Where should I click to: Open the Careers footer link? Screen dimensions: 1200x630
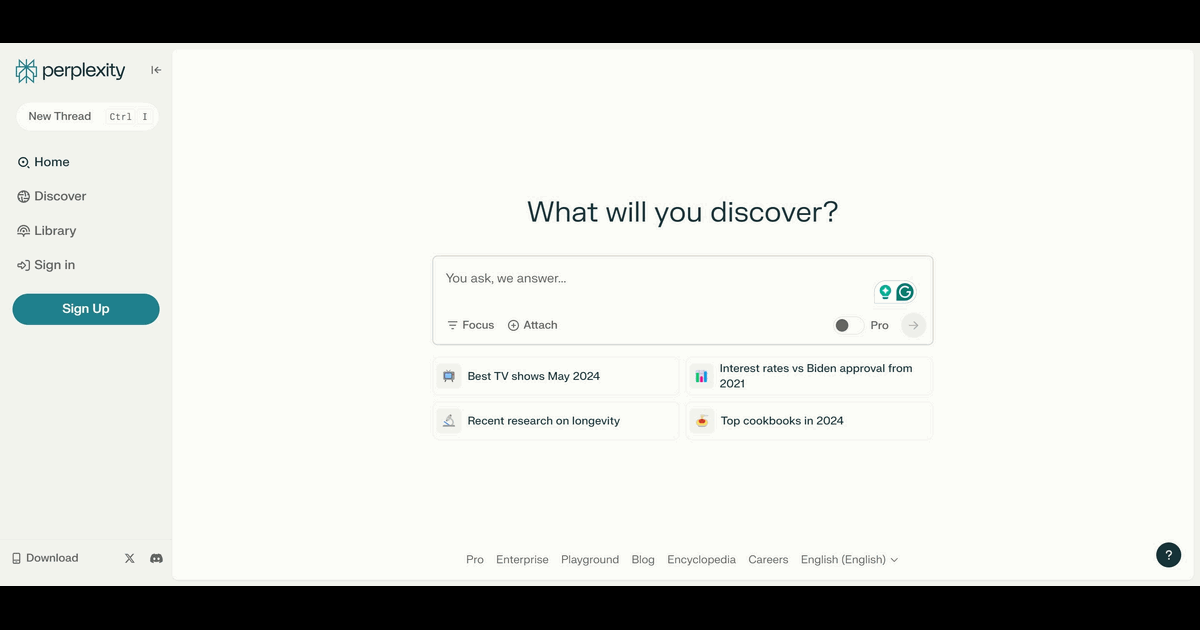[x=768, y=560]
